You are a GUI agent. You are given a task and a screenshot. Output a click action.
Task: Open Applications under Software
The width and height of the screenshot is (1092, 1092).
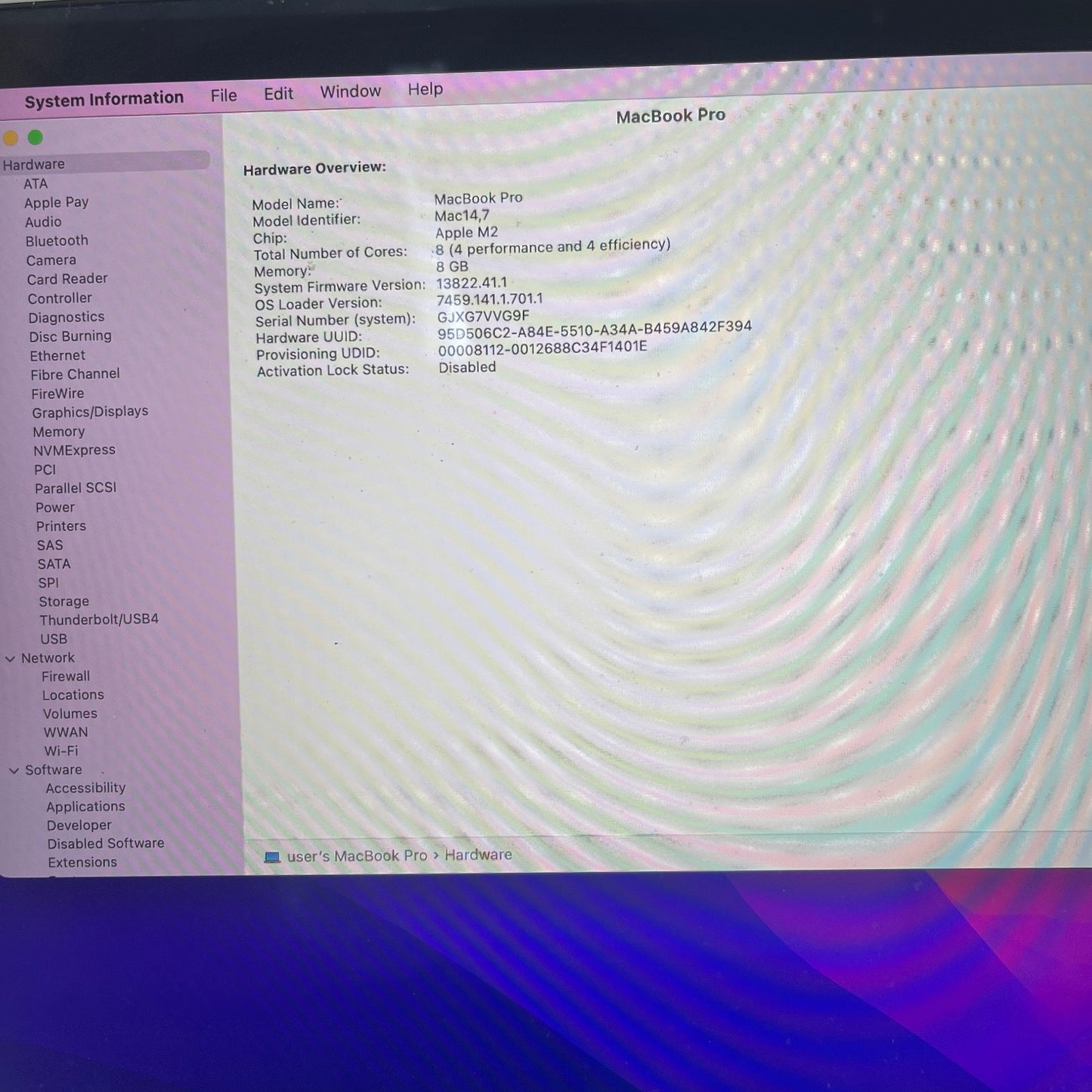pyautogui.click(x=85, y=807)
